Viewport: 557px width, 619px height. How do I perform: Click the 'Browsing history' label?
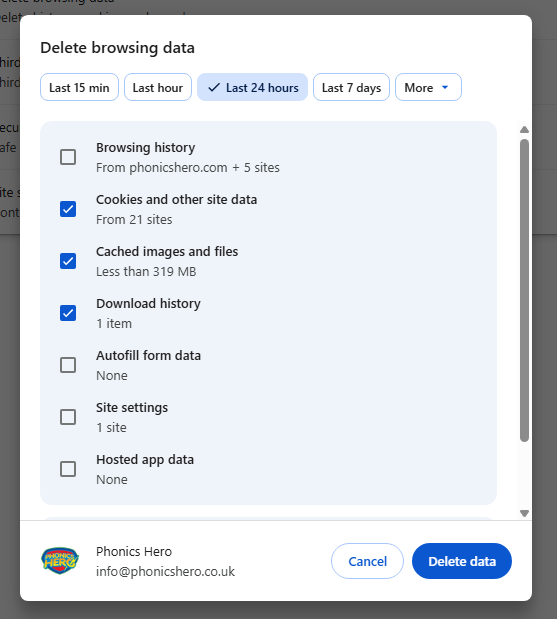coord(146,148)
